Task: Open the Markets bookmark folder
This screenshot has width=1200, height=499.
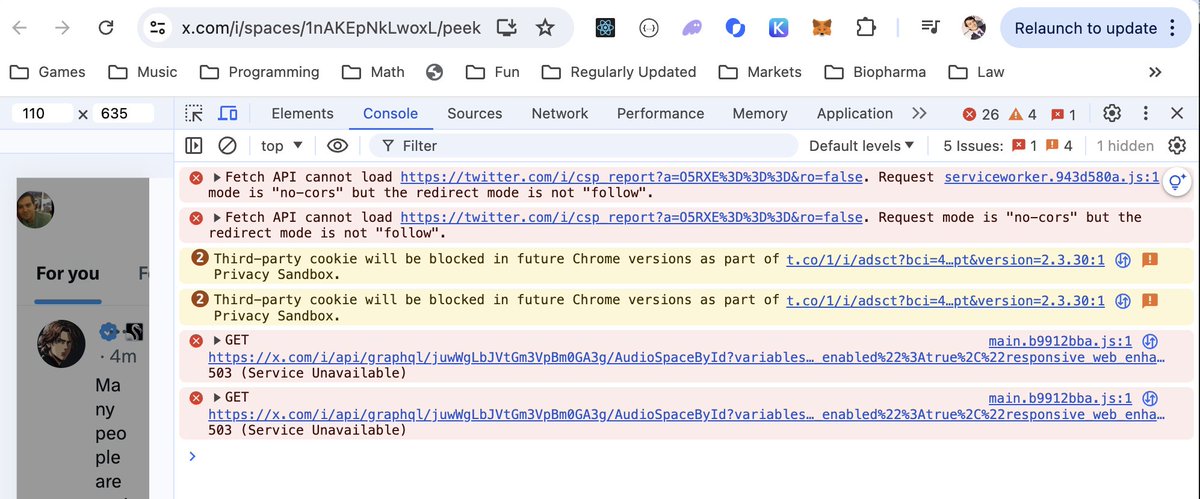Action: (x=760, y=72)
